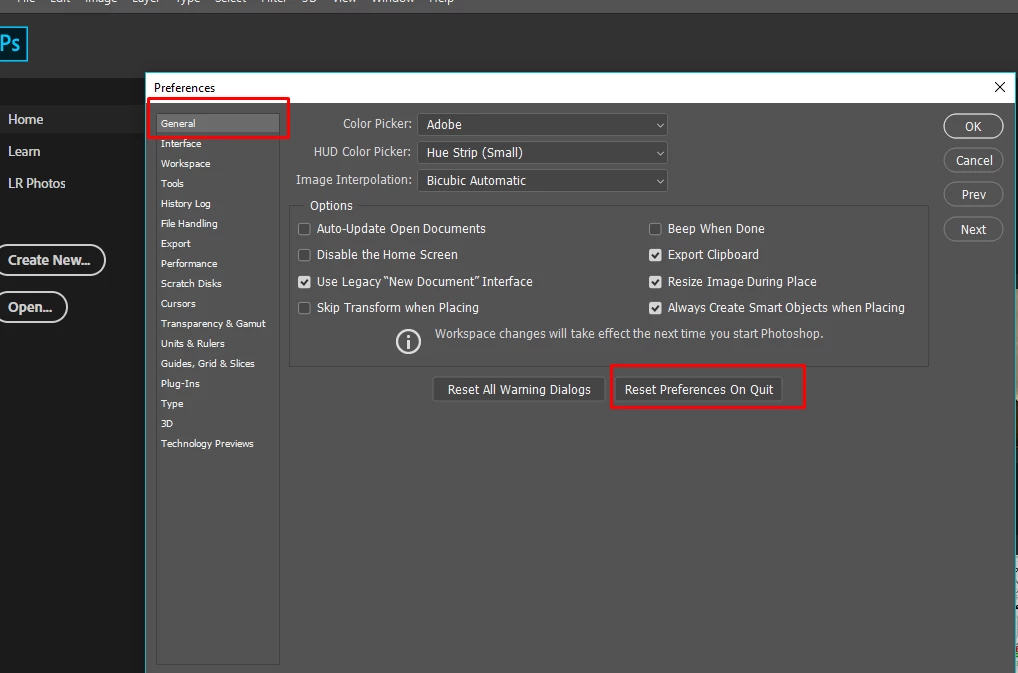Select History Log in the category list

(x=186, y=204)
